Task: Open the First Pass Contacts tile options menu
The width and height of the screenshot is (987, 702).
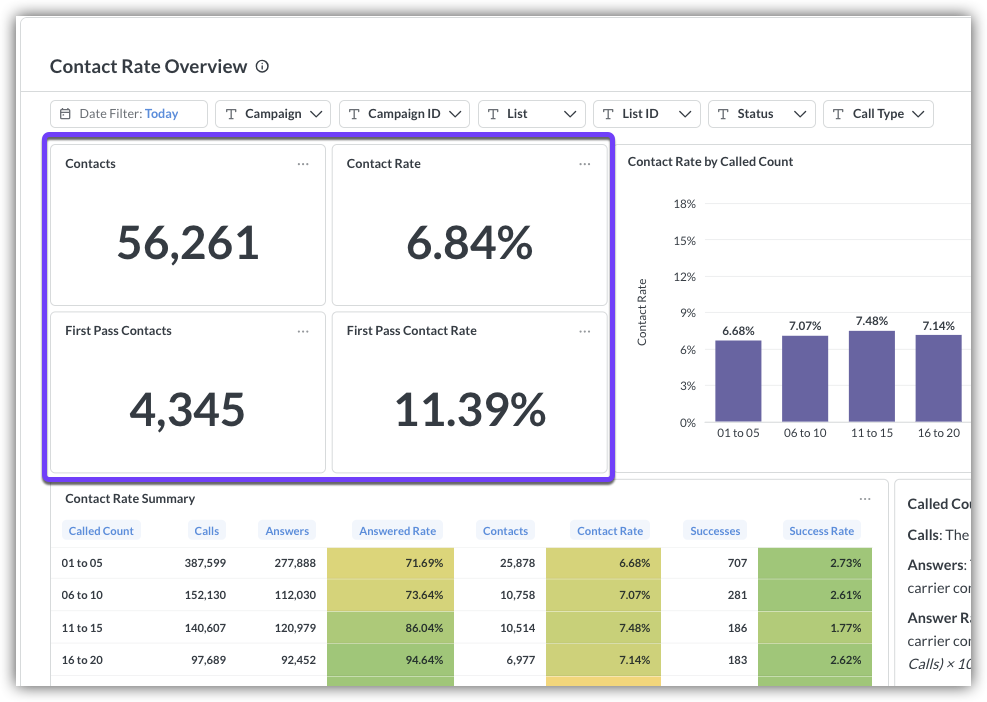Action: pyautogui.click(x=303, y=331)
